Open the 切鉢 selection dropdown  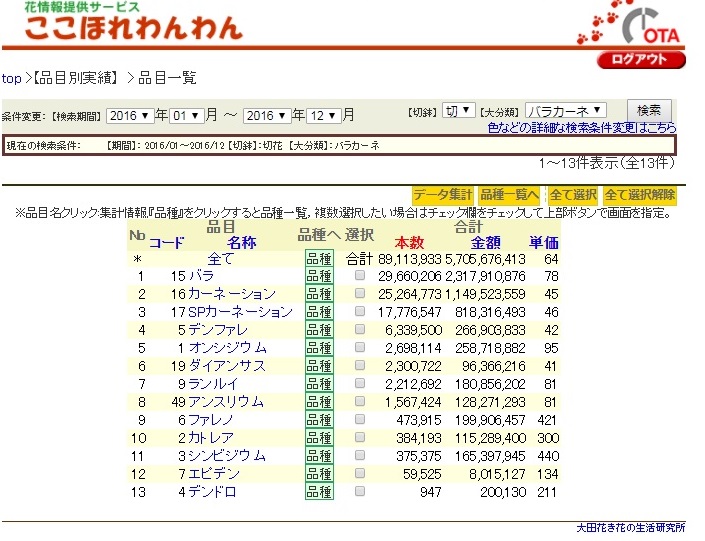(458, 110)
